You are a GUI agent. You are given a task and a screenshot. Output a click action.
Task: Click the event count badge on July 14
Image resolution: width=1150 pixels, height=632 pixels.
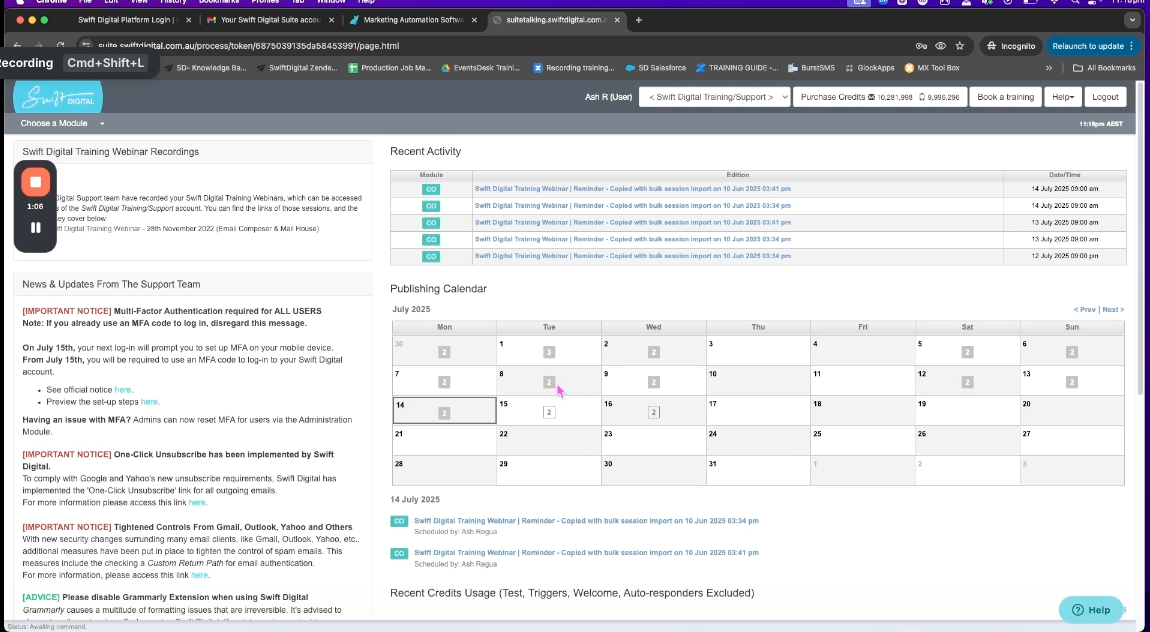pyautogui.click(x=444, y=414)
